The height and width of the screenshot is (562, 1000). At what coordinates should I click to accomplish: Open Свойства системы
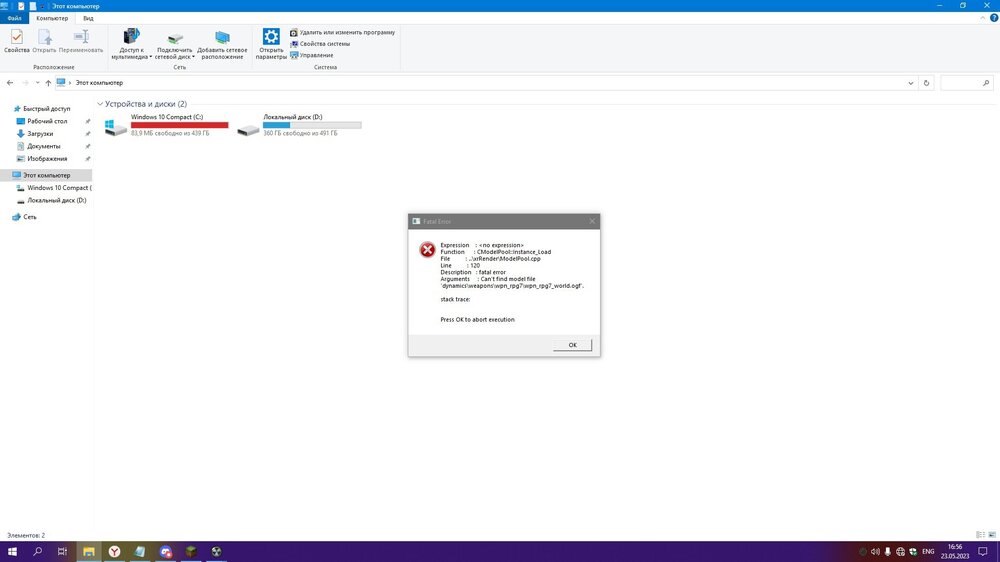(320, 43)
